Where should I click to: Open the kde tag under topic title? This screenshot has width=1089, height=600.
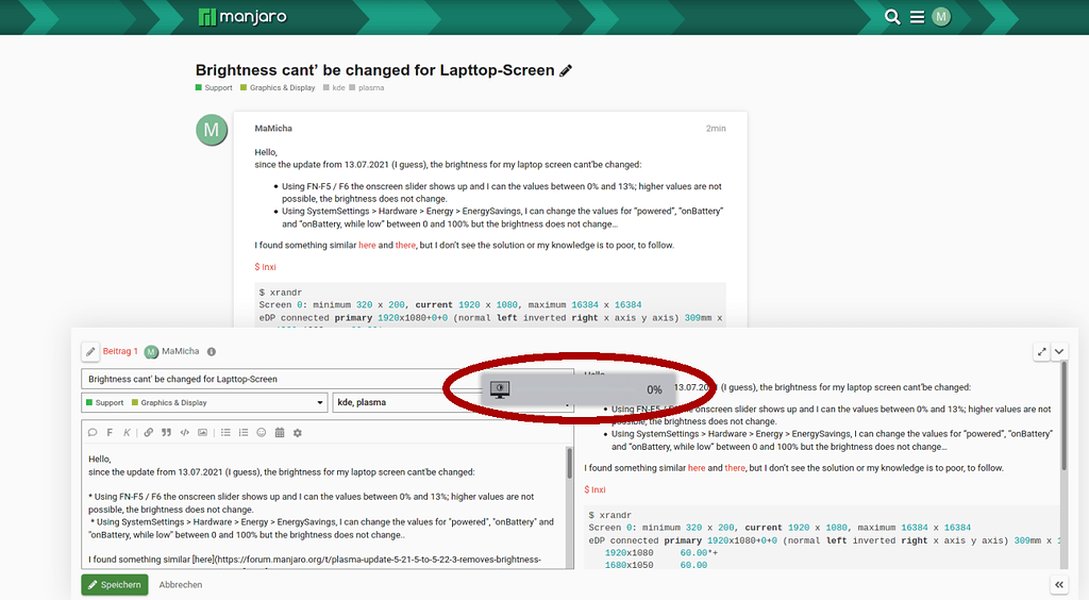(334, 88)
